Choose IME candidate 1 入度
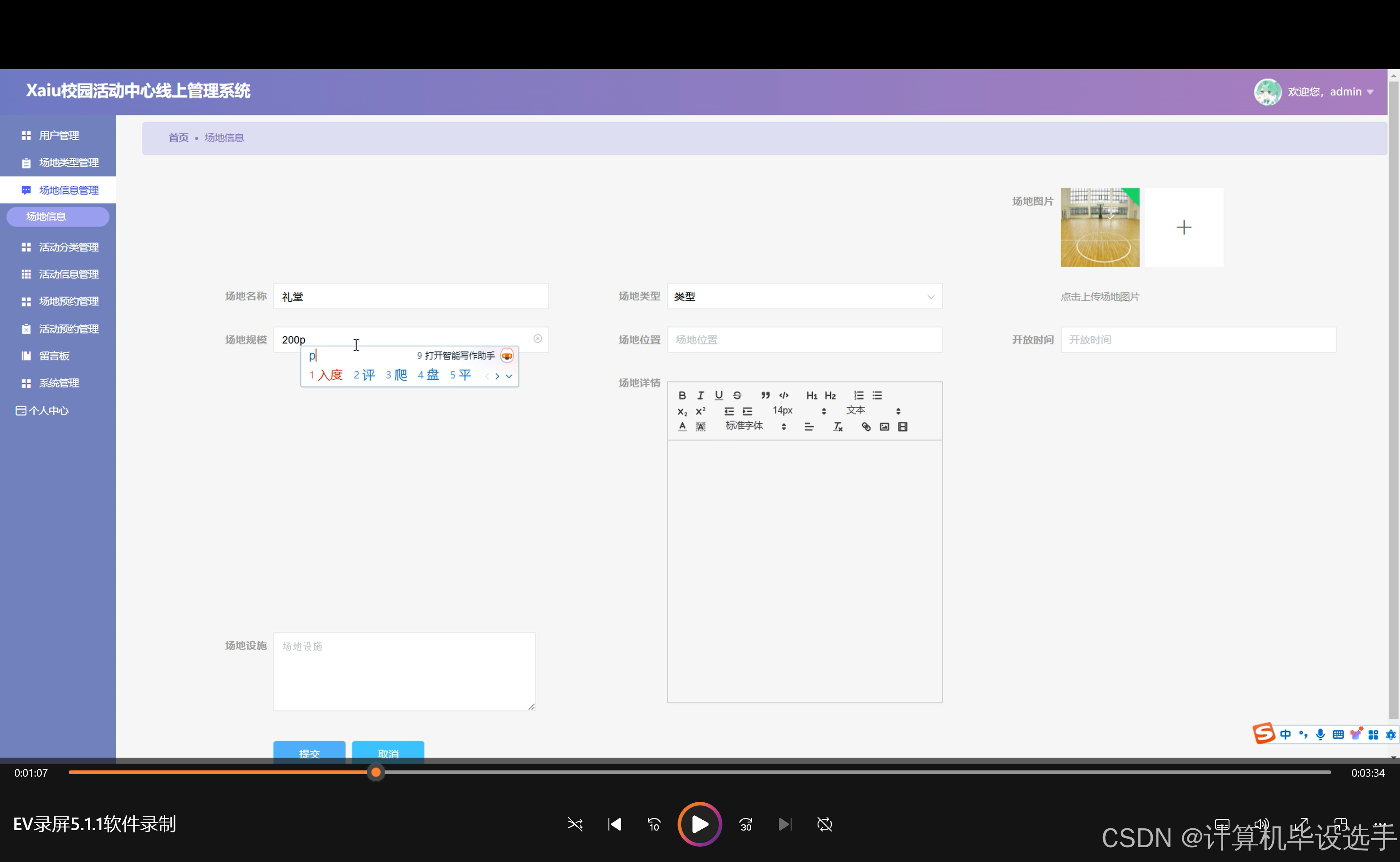Image resolution: width=1400 pixels, height=862 pixels. 326,375
